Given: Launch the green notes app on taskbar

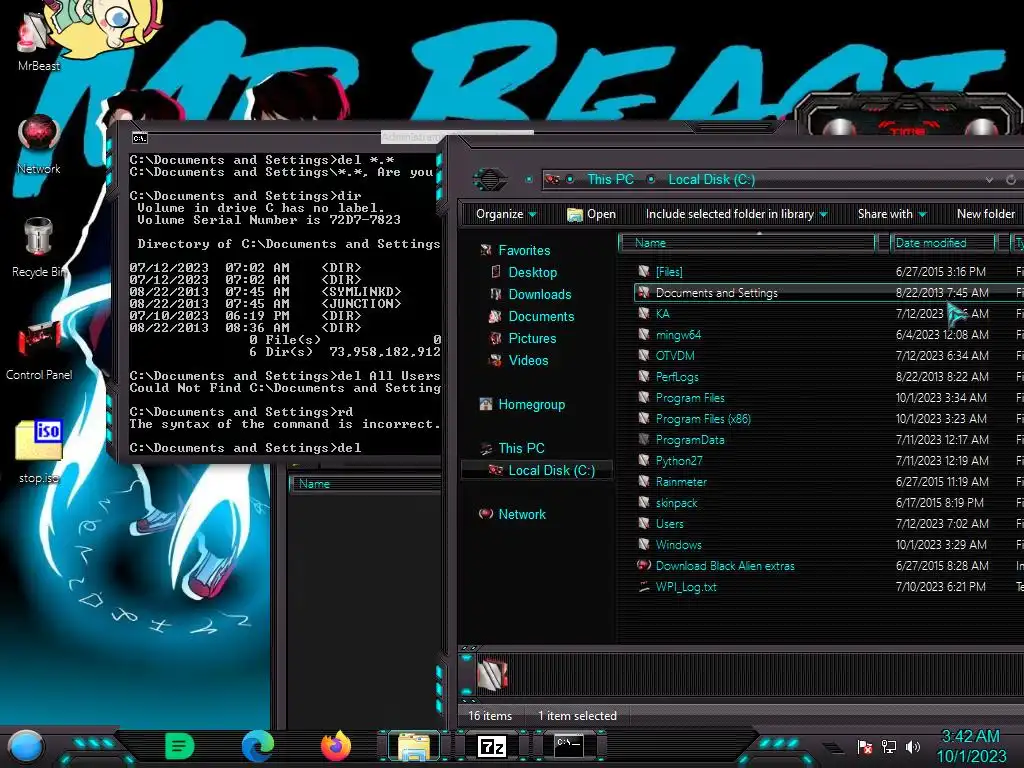Looking at the screenshot, I should pos(180,746).
